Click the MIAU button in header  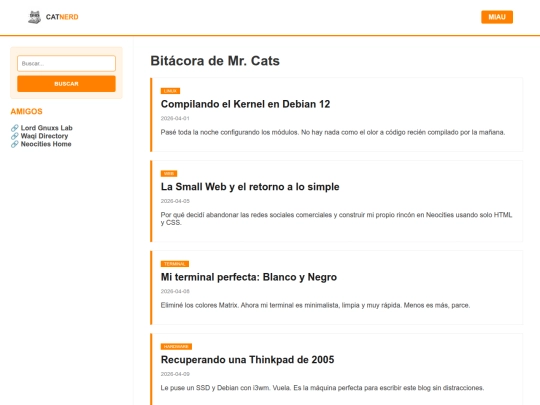(x=497, y=17)
